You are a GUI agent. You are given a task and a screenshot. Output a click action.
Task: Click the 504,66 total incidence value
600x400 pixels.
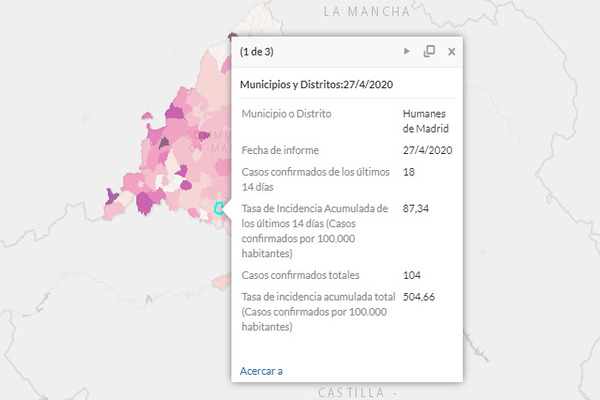pos(419,297)
